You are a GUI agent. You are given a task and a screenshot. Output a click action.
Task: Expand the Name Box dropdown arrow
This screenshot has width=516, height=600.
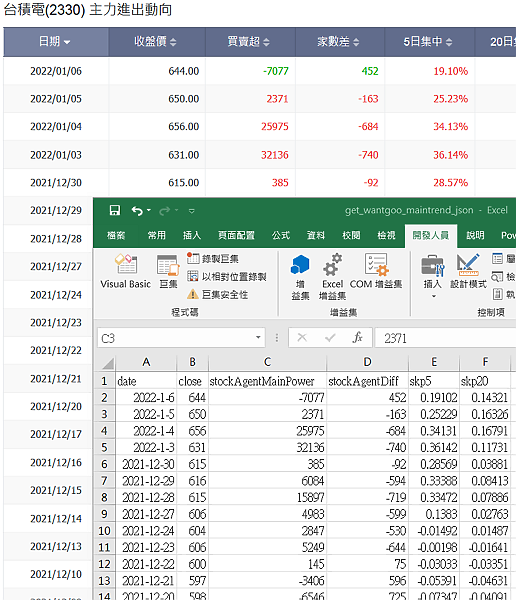point(258,338)
